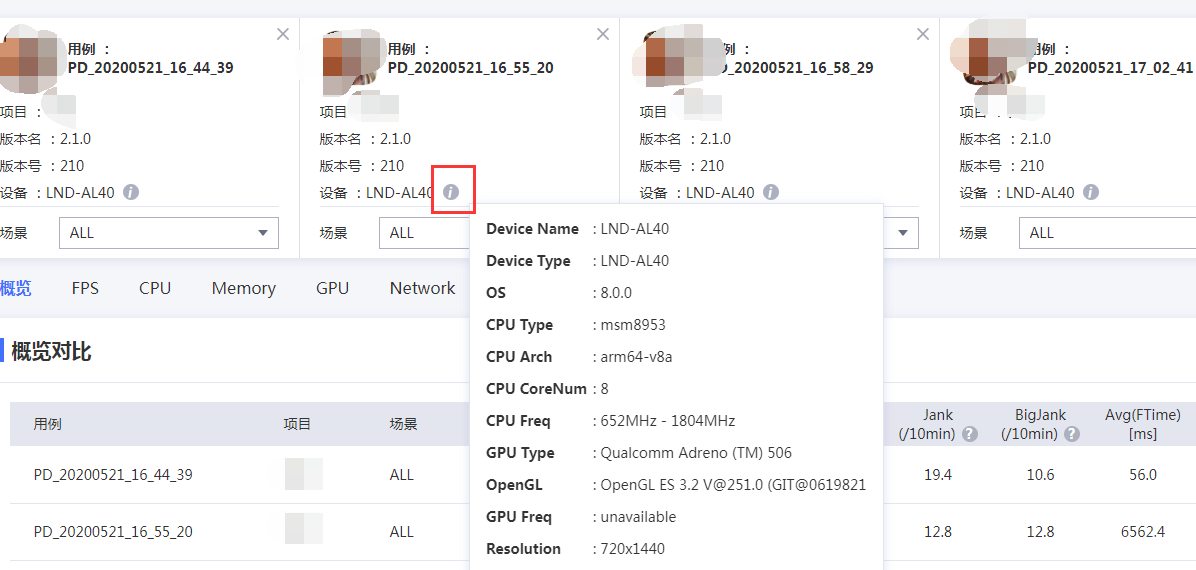
Task: Click device info icon on PD_20200521_16_44_39 card
Action: [x=131, y=192]
